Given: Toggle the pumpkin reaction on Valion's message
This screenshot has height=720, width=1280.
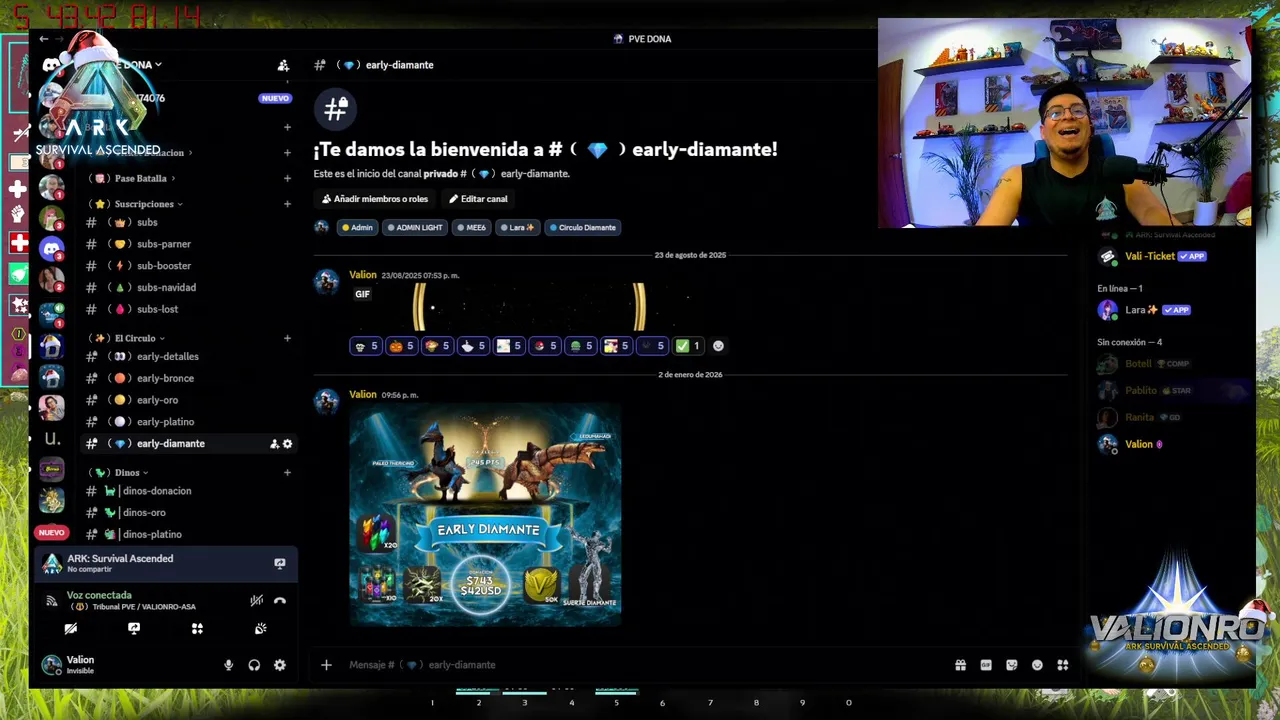Looking at the screenshot, I should pyautogui.click(x=401, y=346).
